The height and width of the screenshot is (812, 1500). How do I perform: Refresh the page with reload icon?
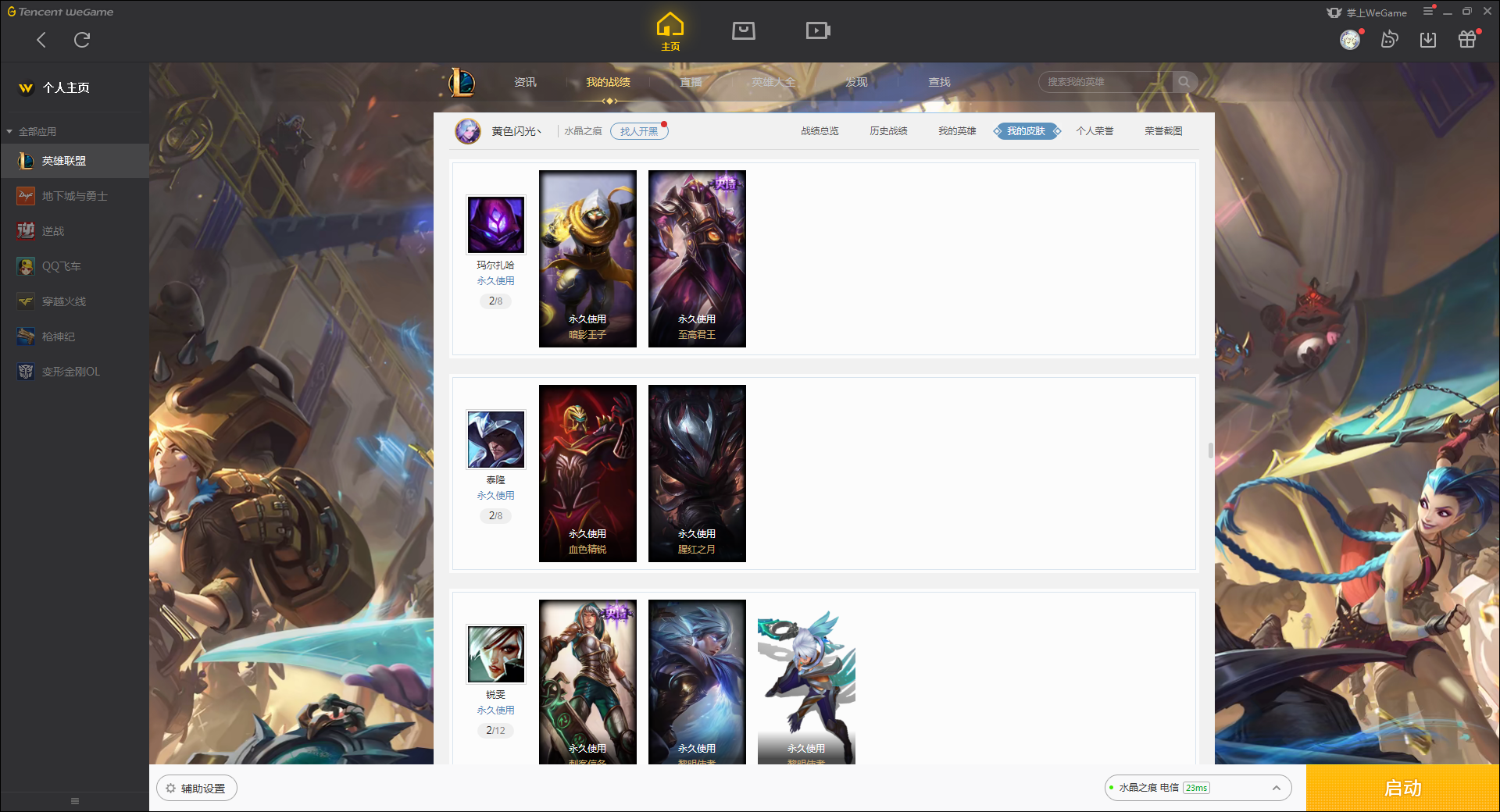coord(82,40)
